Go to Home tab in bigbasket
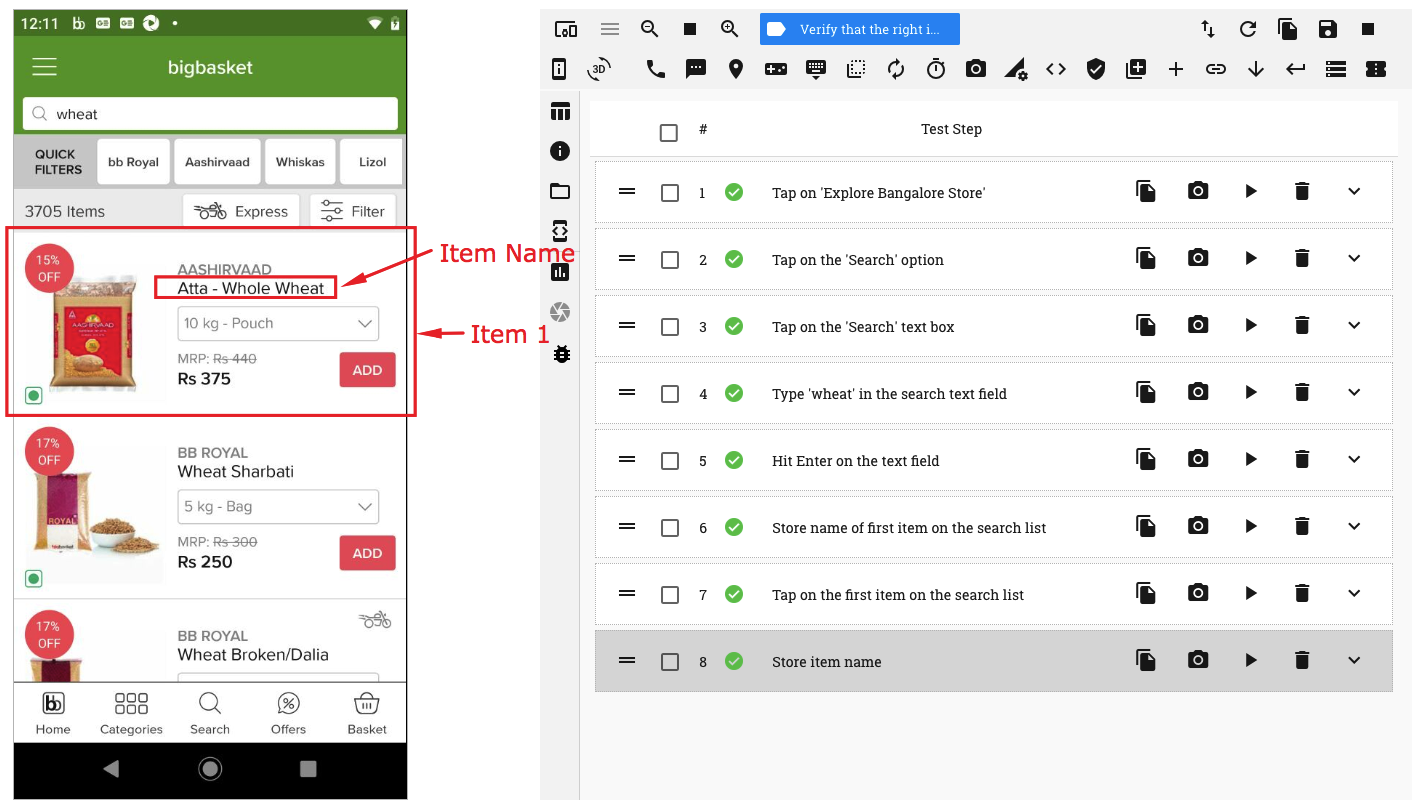This screenshot has height=808, width=1416. pyautogui.click(x=53, y=714)
